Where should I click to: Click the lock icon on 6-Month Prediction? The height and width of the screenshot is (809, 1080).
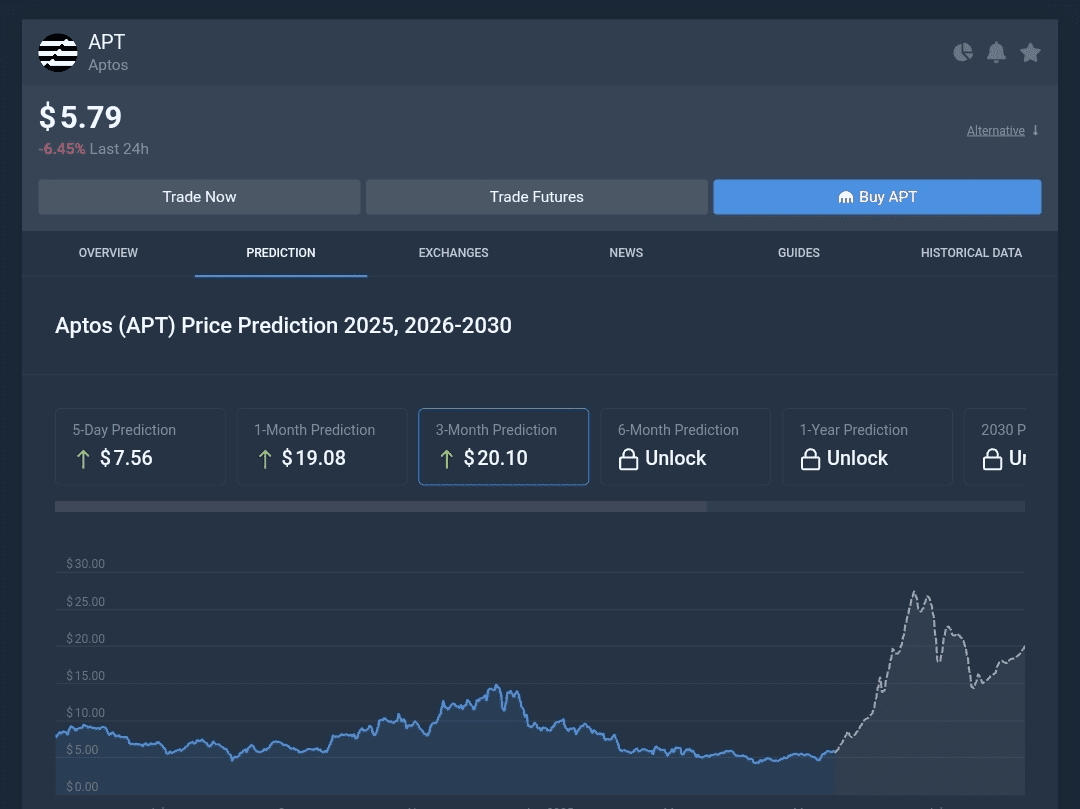(x=628, y=459)
